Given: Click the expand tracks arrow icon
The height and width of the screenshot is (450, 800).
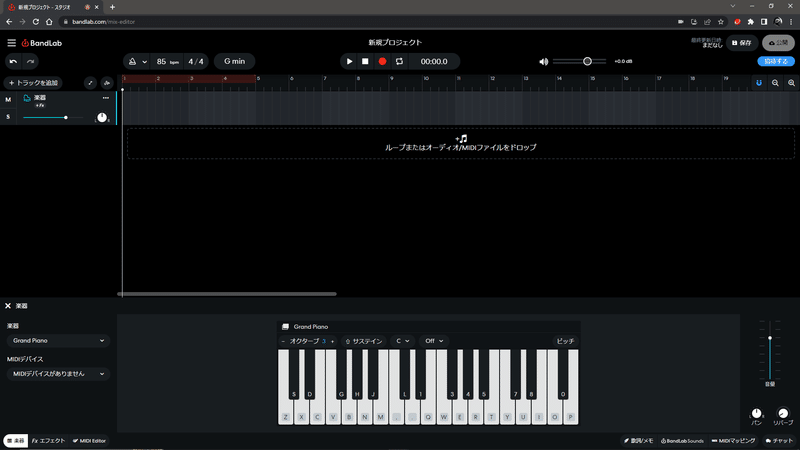Looking at the screenshot, I should pyautogui.click(x=90, y=83).
